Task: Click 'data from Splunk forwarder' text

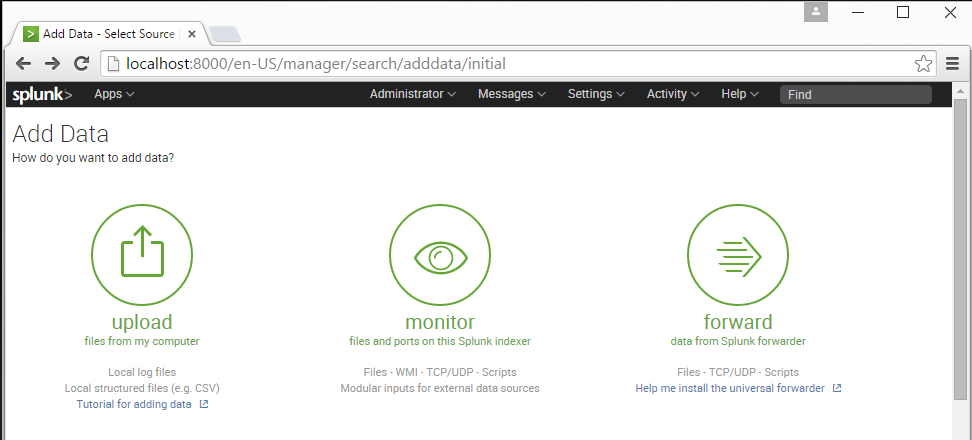Action: 738,341
